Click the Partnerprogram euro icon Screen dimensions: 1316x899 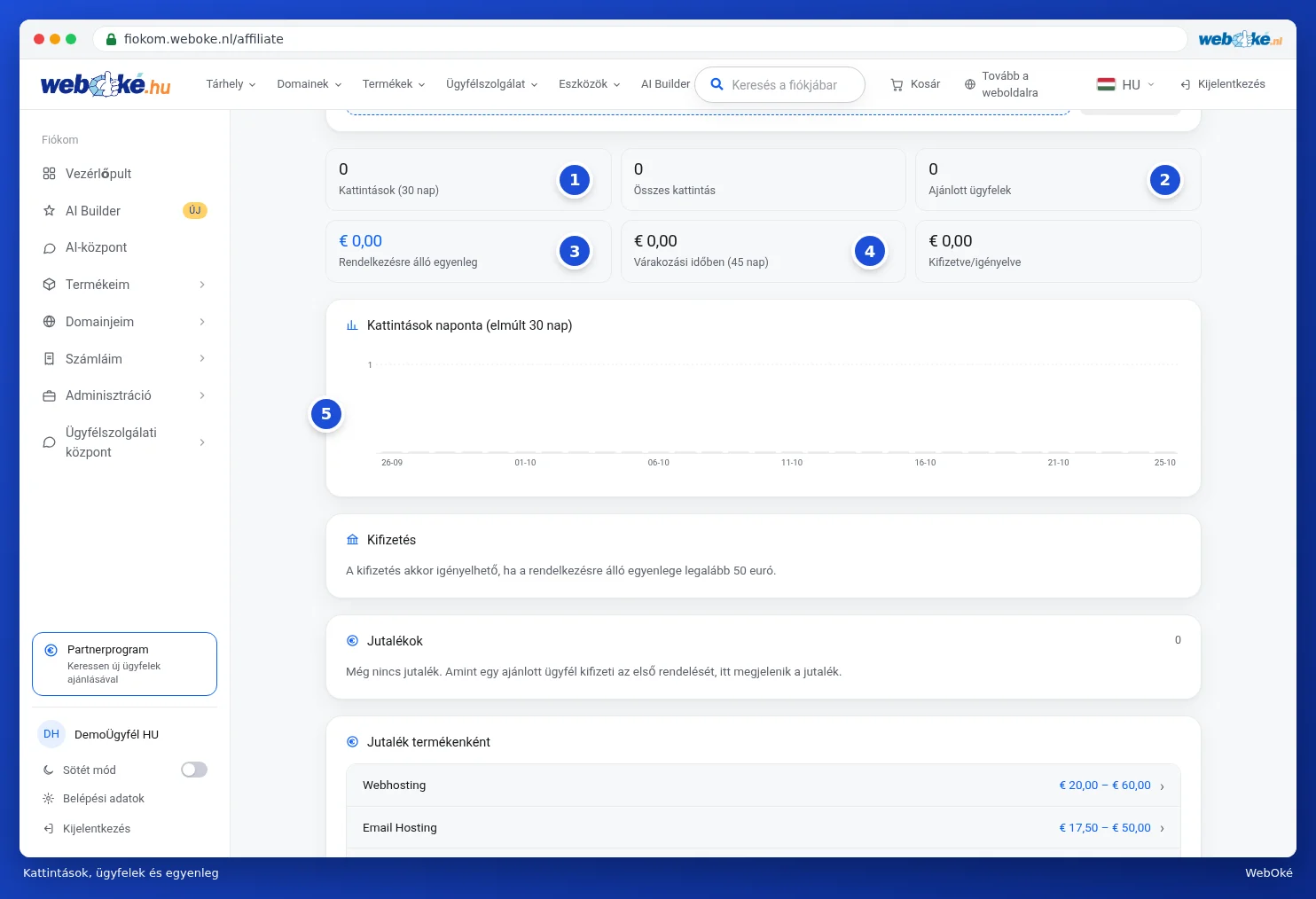tap(51, 650)
